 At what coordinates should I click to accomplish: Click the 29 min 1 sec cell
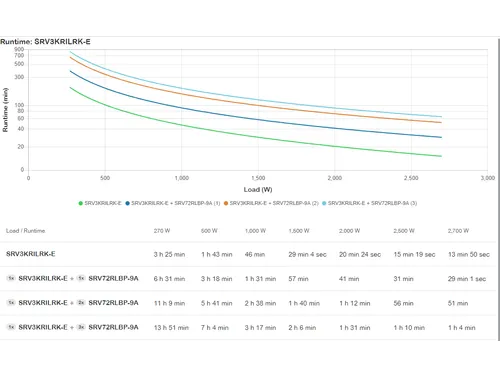coord(467,279)
